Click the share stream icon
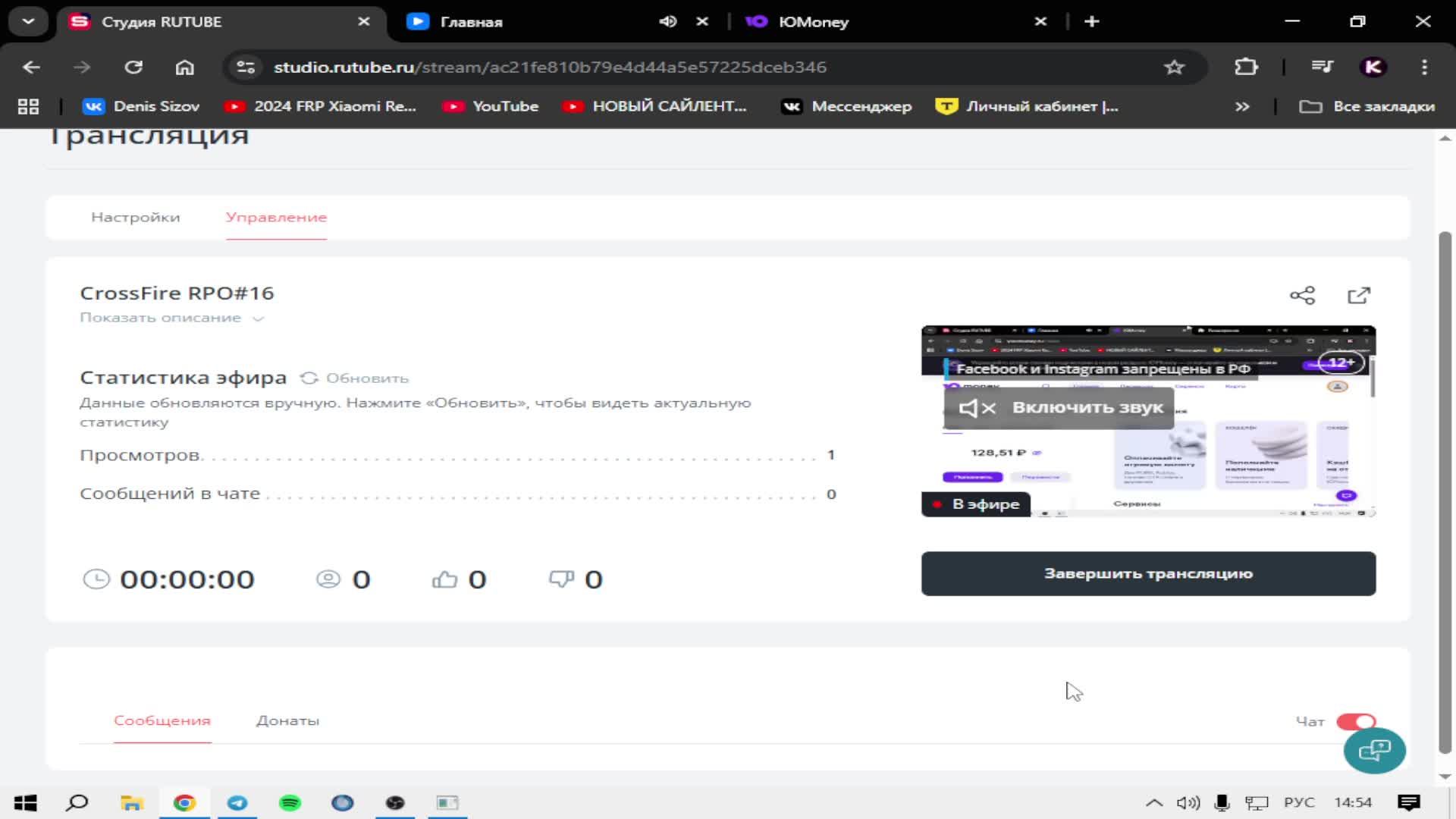Viewport: 1456px width, 819px height. [x=1302, y=296]
